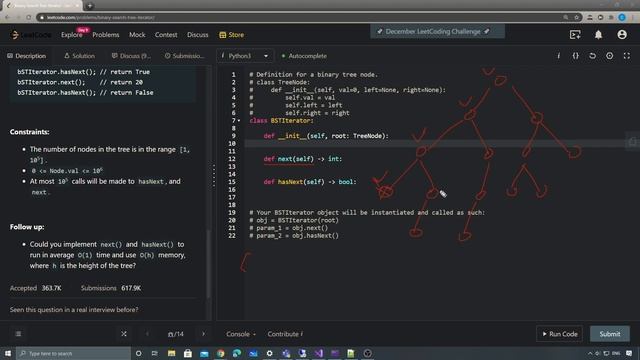Image resolution: width=640 pixels, height=360 pixels.
Task: Click the Contribute link
Action: (x=285, y=334)
